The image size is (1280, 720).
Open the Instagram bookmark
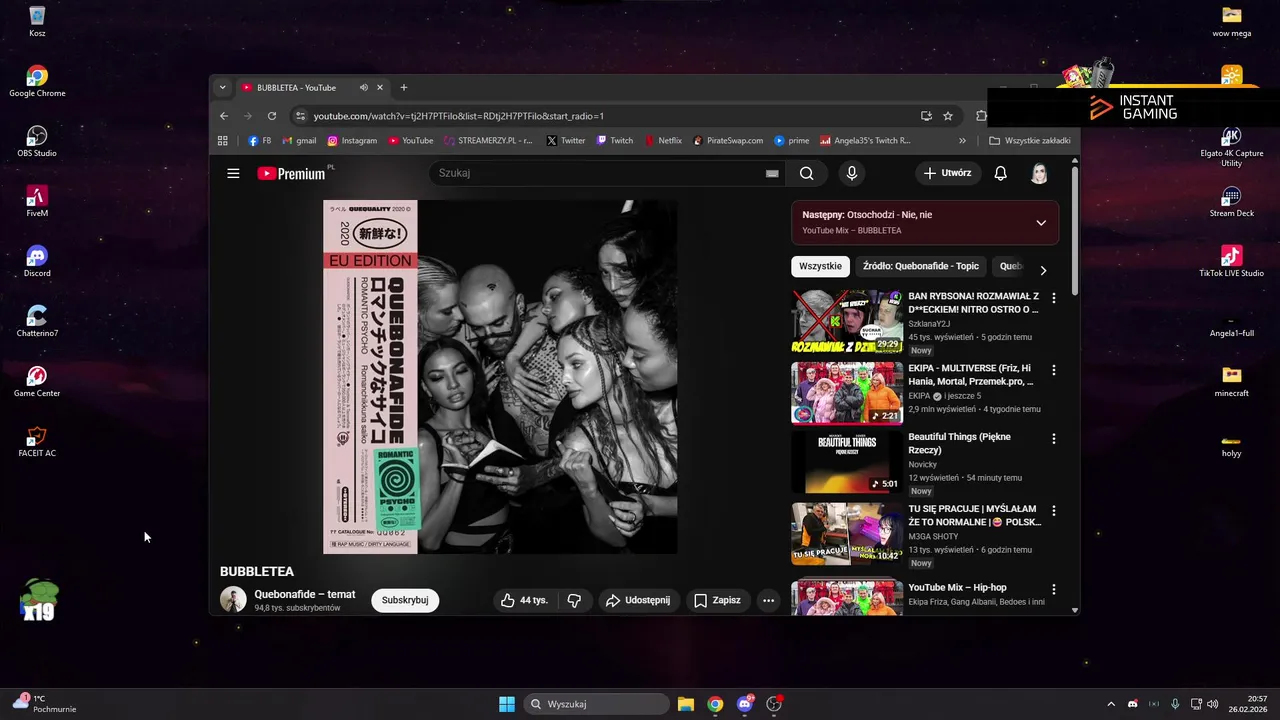point(352,141)
